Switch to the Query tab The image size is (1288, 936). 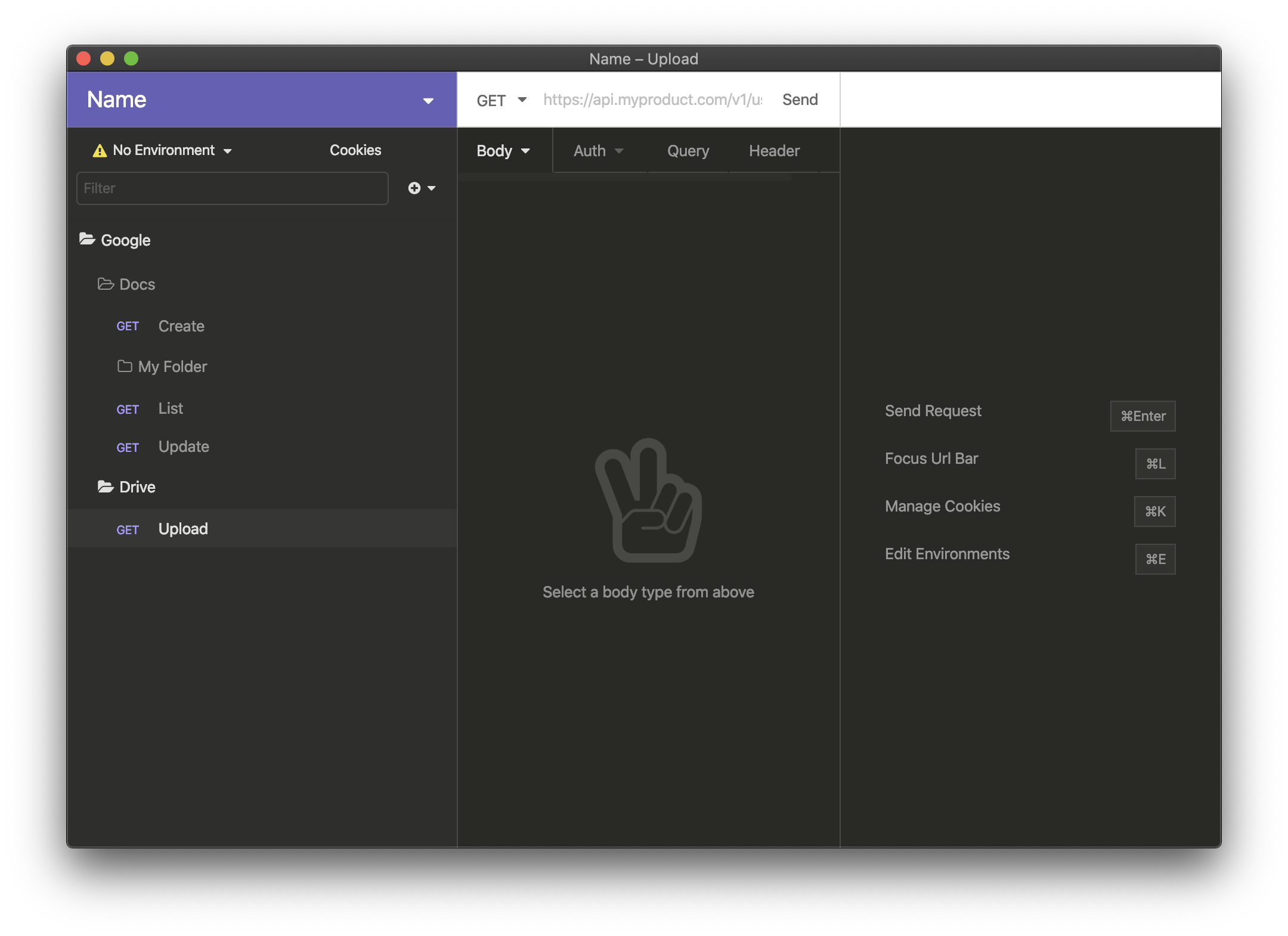687,151
